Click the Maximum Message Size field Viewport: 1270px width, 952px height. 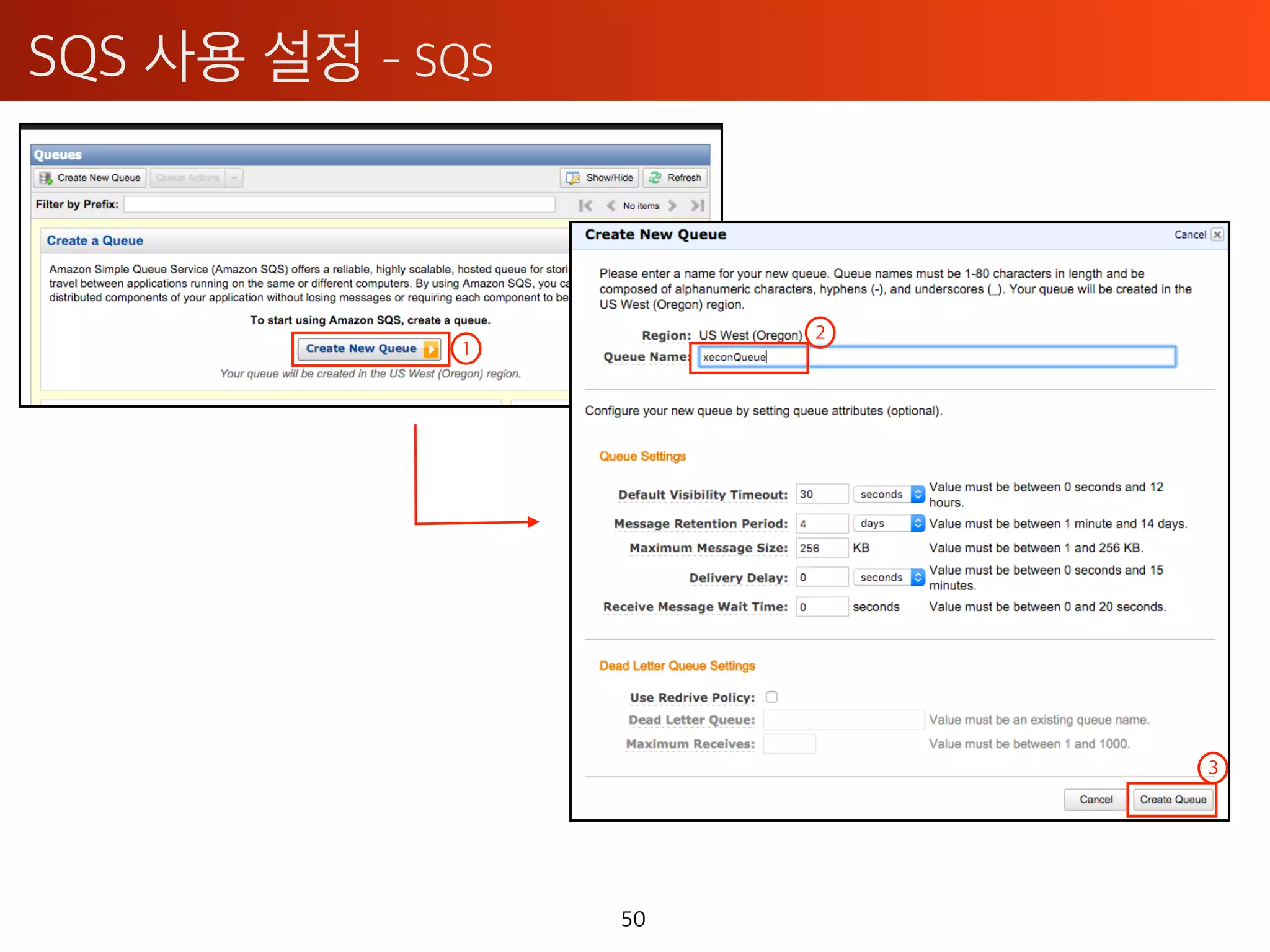click(x=822, y=549)
